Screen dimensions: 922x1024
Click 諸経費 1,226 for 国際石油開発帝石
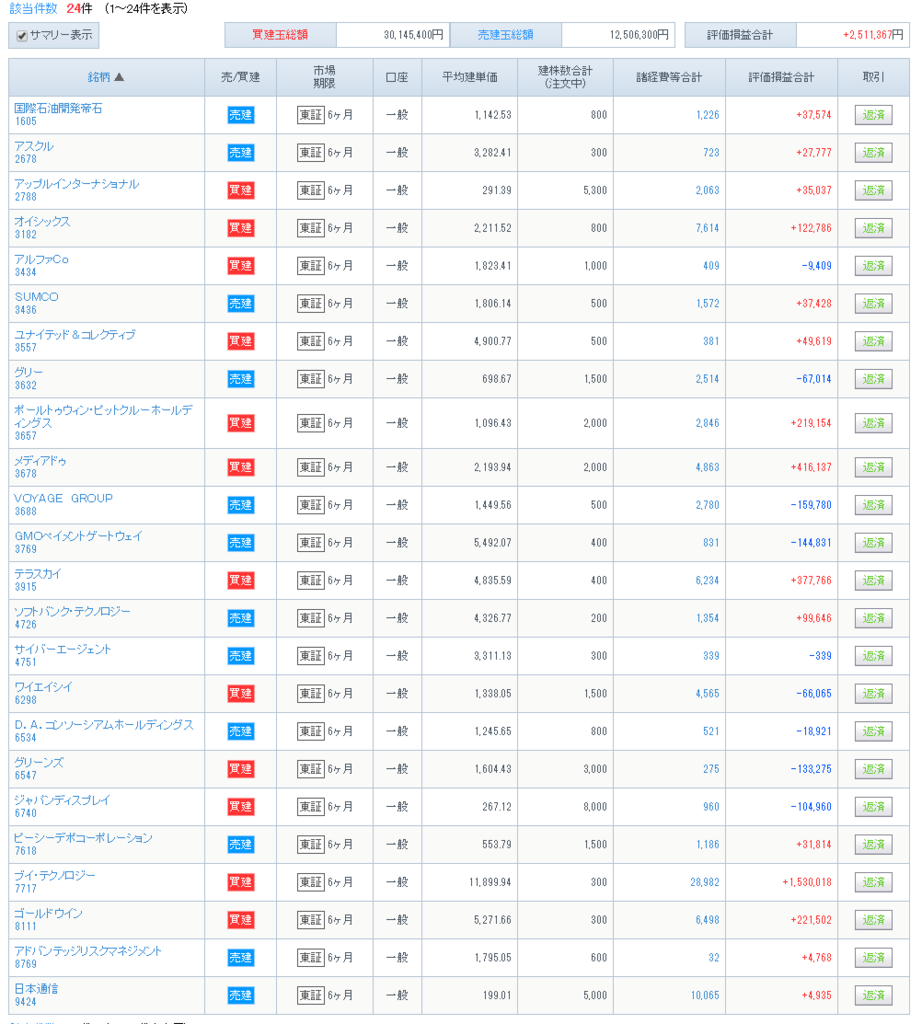coord(707,115)
